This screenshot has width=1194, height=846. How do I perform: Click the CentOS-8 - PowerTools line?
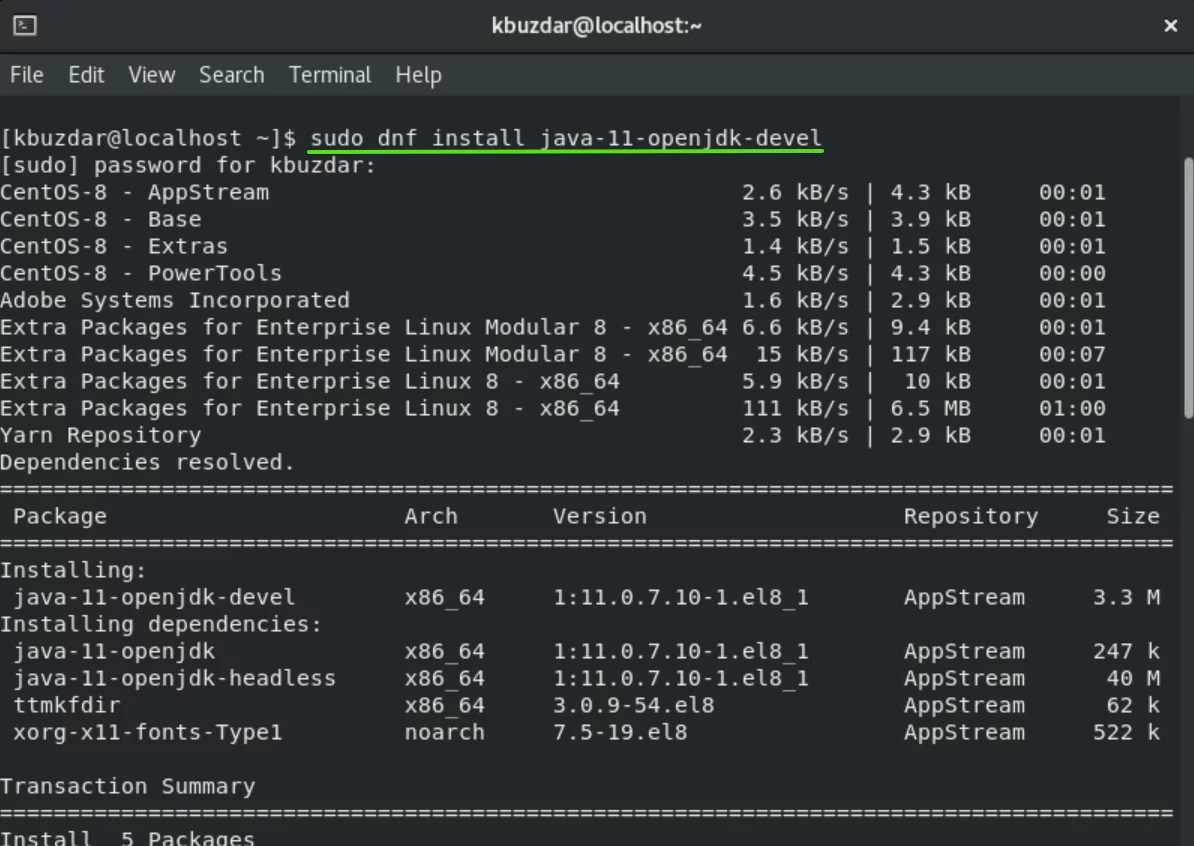coord(553,273)
